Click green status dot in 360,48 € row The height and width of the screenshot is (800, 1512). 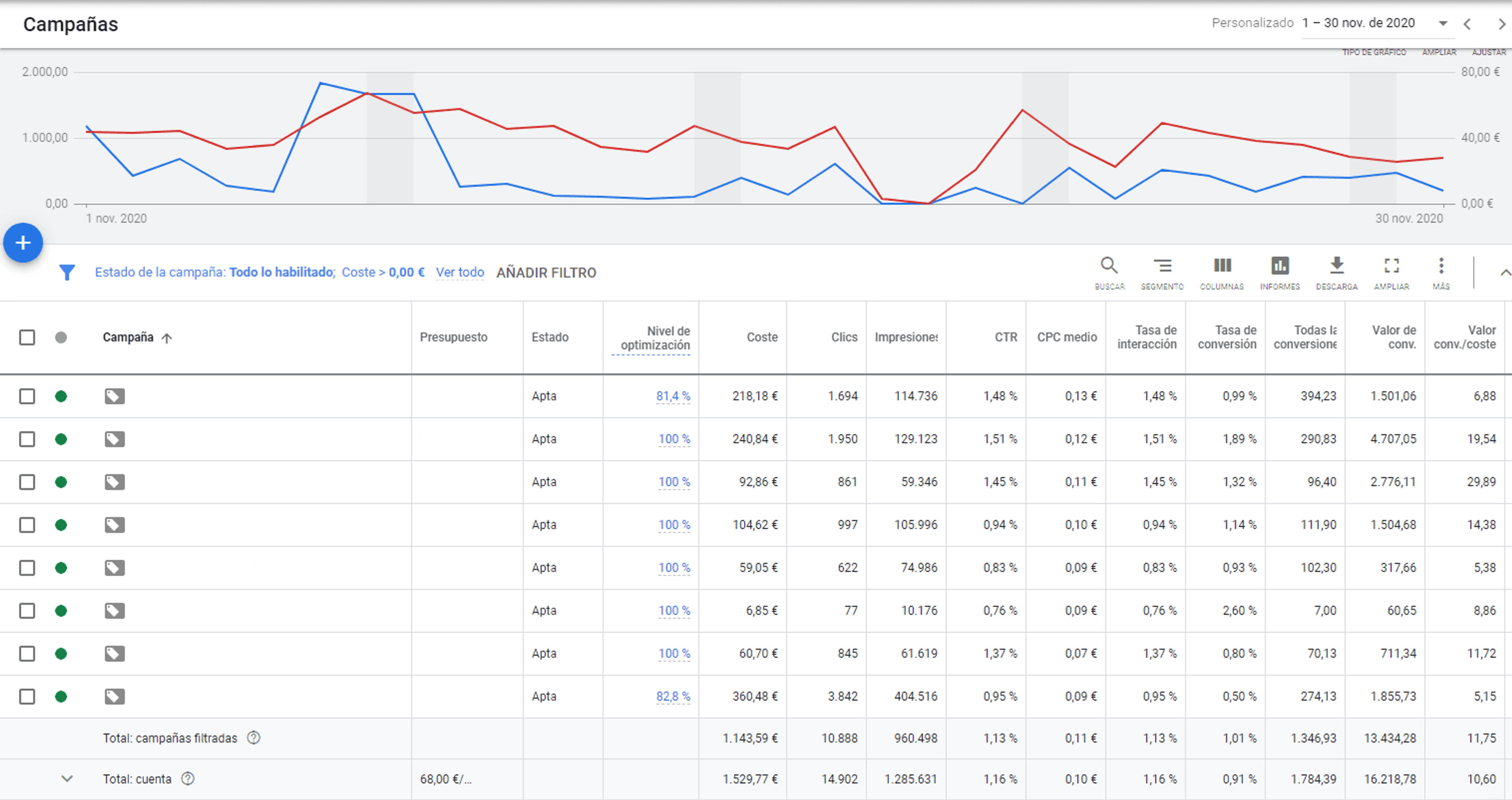pos(61,697)
